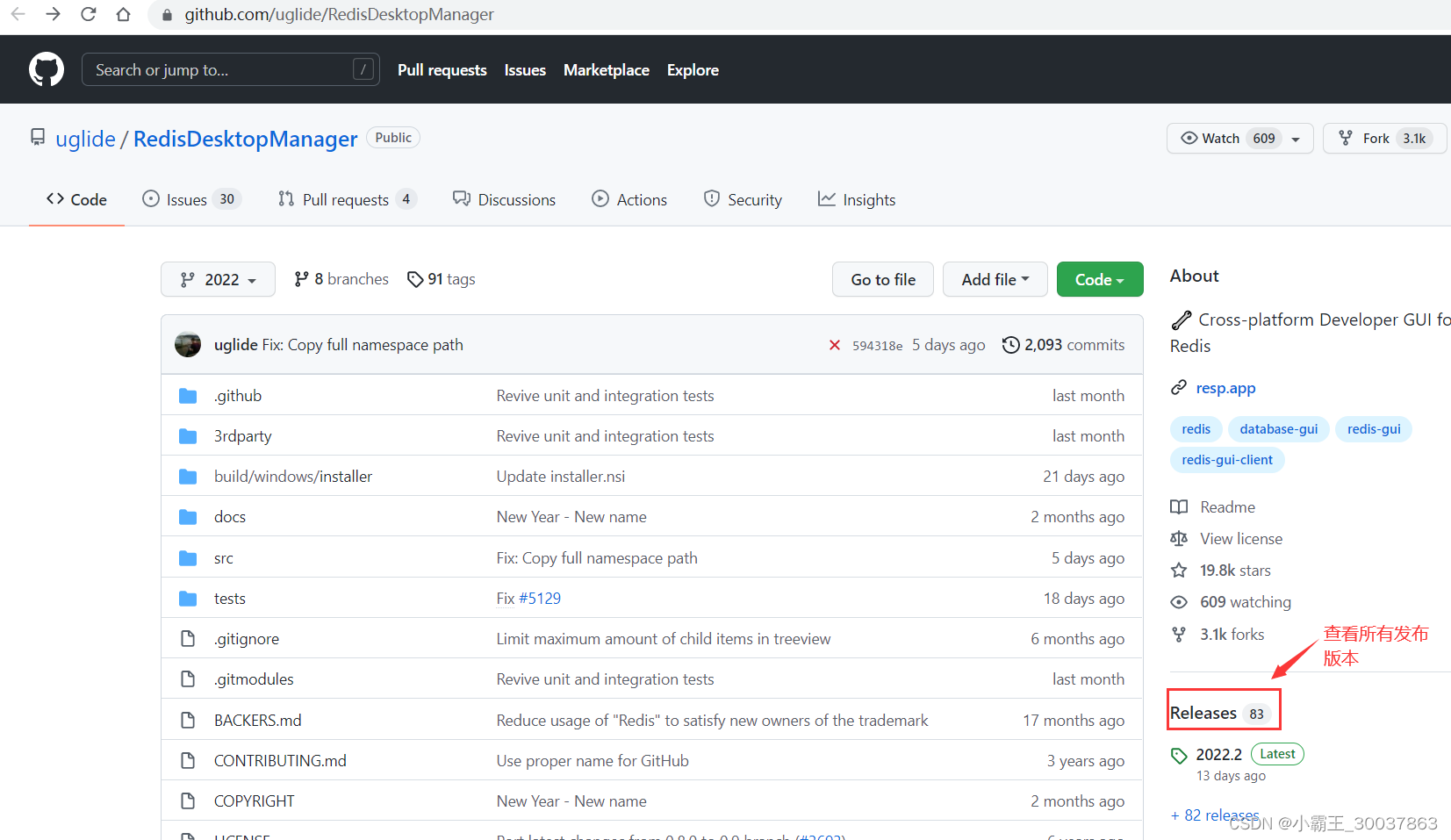Viewport: 1451px width, 840px height.
Task: Click the browser address bar URL
Action: (339, 14)
